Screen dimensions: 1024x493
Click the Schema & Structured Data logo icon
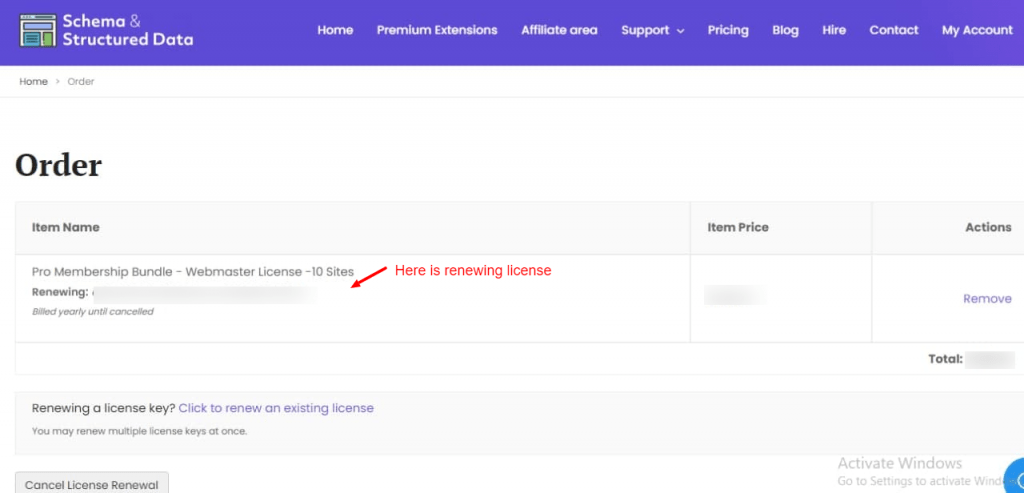(38, 31)
